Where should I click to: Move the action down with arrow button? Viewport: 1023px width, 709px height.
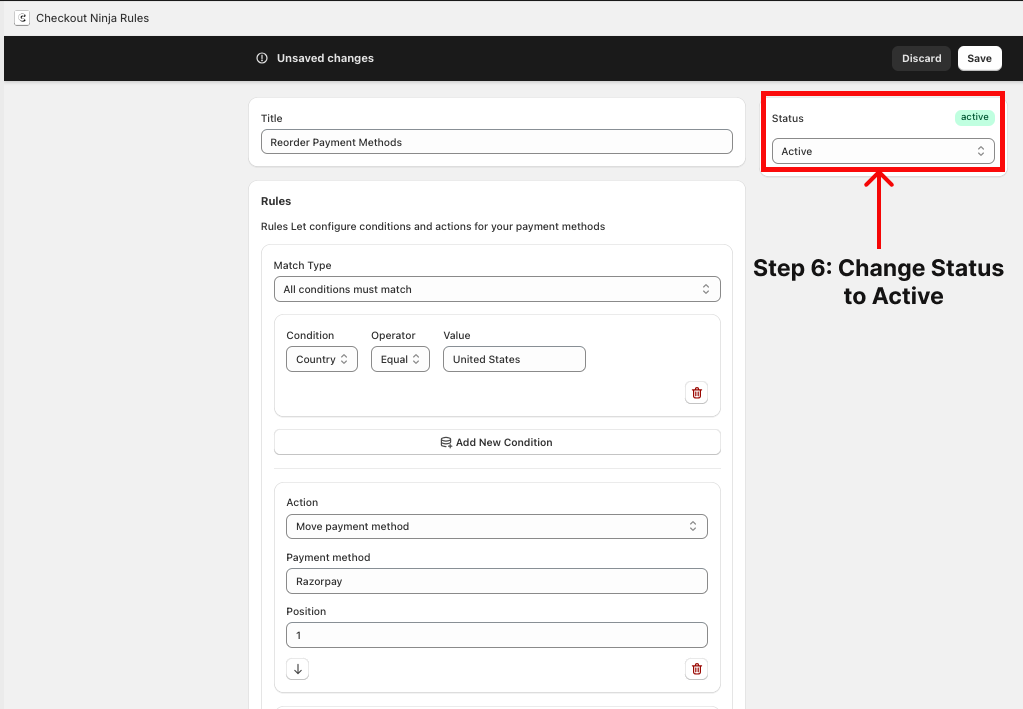click(298, 669)
